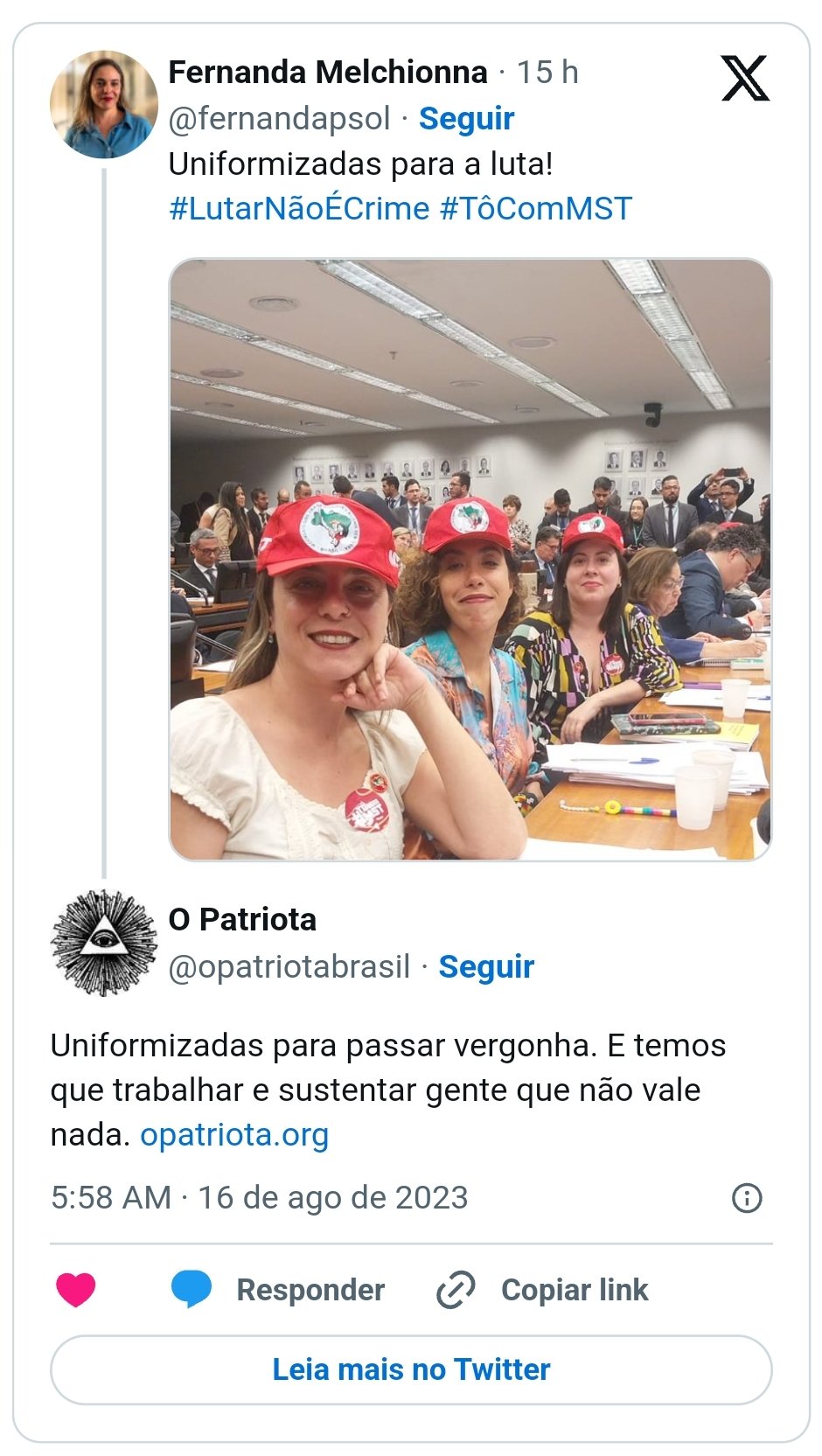Open the #LutarNãoÉCrime hashtag

point(299,208)
